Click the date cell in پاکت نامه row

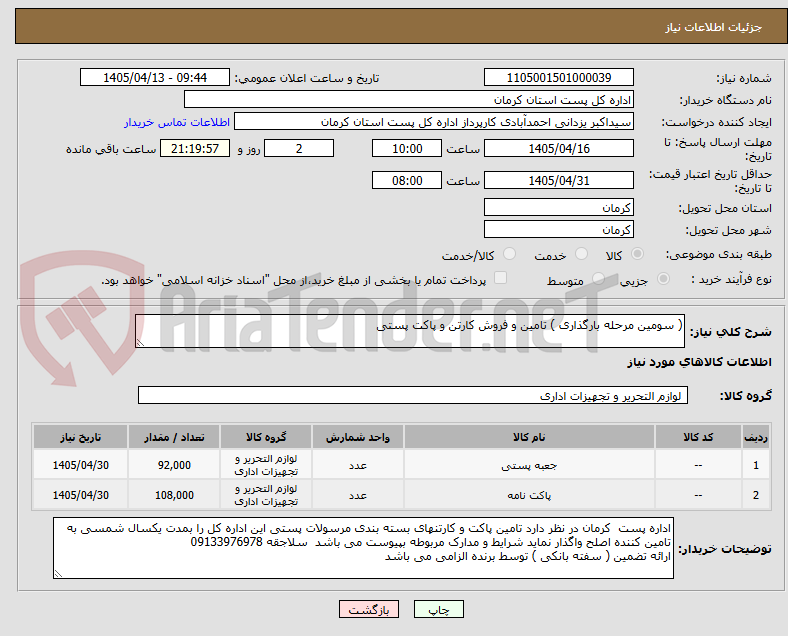coord(80,495)
